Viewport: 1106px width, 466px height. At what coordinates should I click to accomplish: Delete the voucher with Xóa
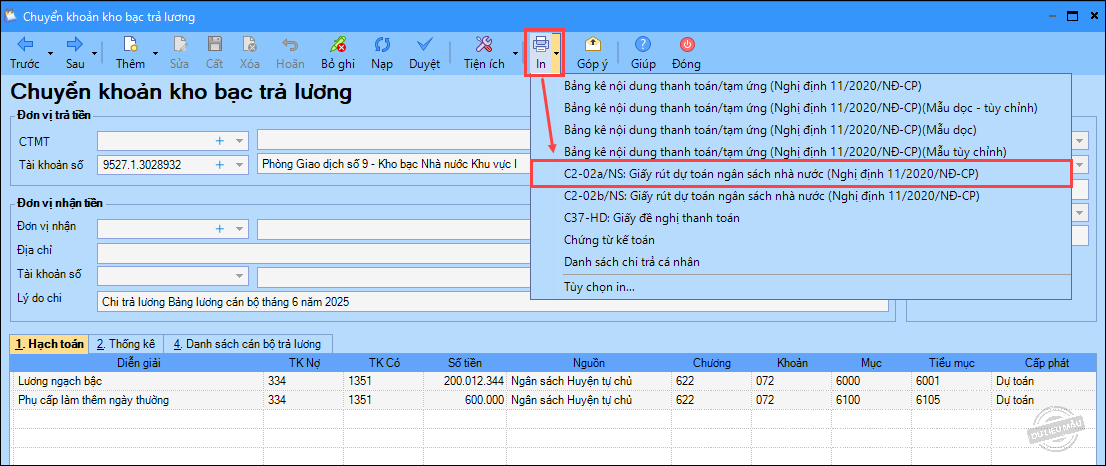tap(250, 53)
